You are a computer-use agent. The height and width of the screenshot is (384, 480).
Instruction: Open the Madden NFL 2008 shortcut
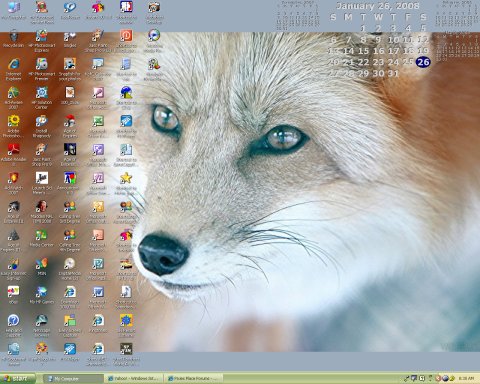pos(42,211)
